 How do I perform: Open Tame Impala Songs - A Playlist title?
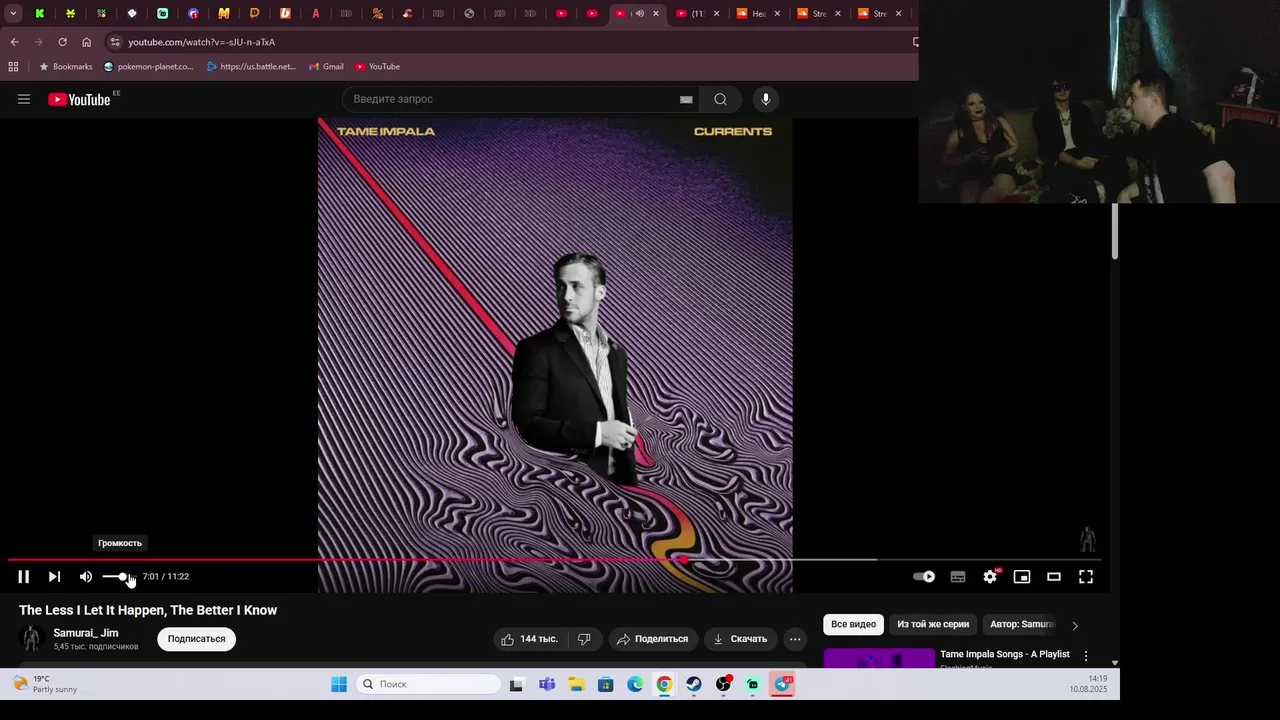[1004, 654]
